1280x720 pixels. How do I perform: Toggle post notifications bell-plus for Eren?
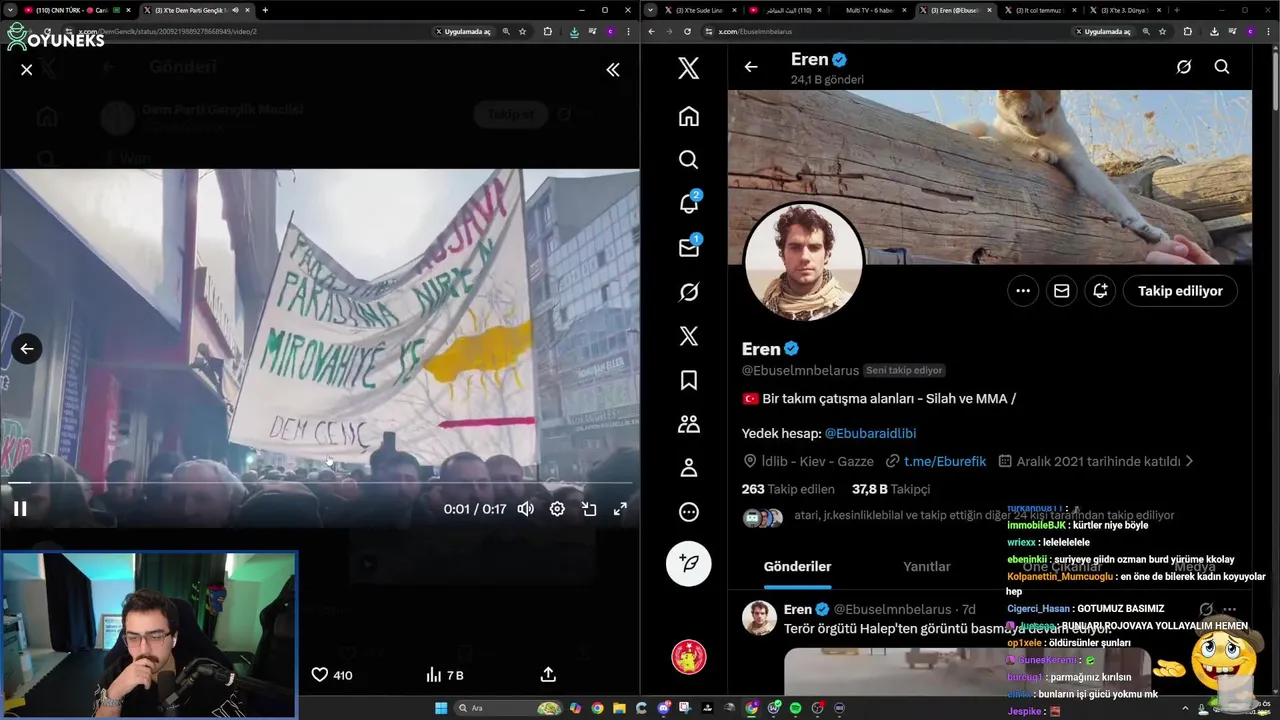1100,291
